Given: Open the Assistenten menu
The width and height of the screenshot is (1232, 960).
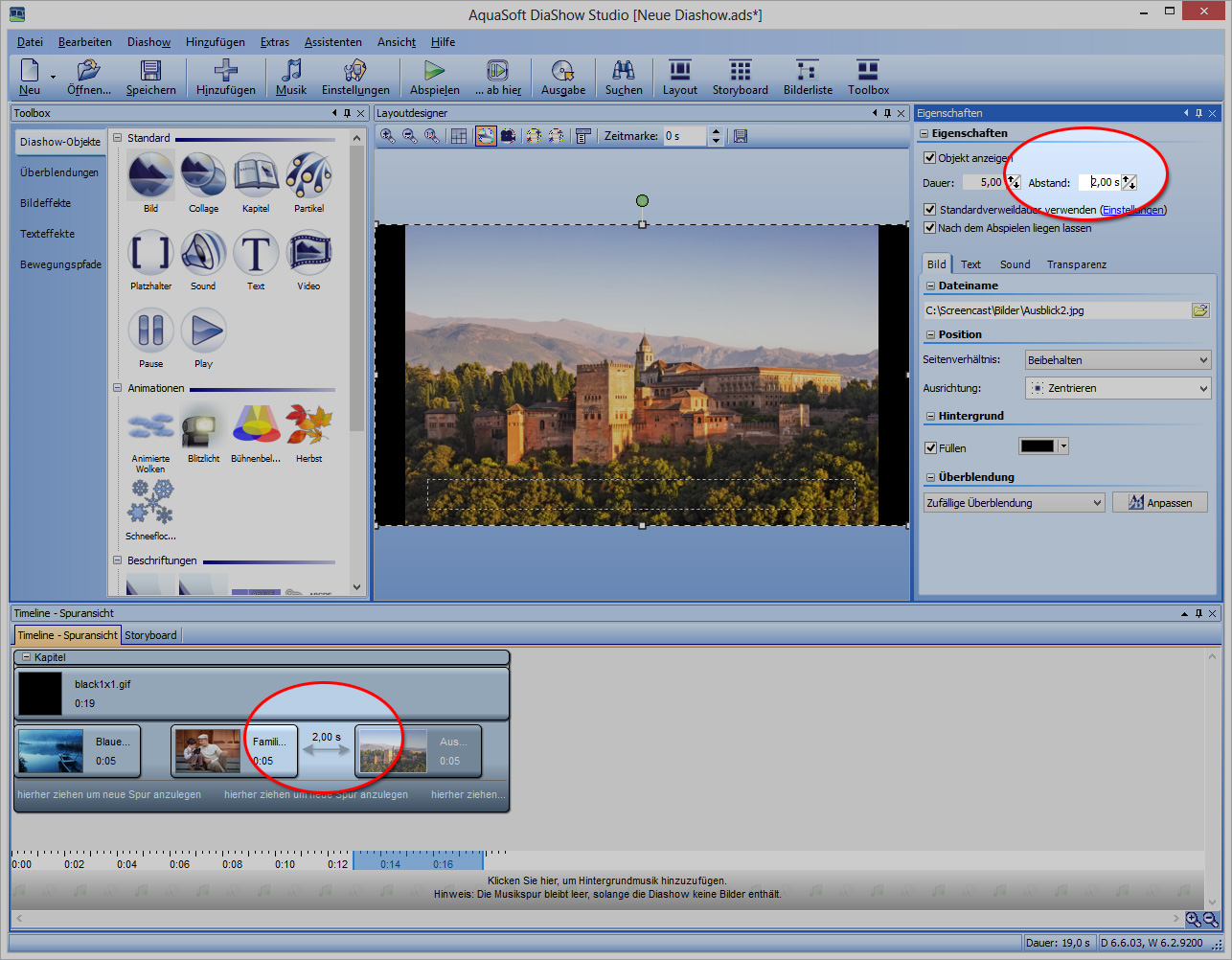Looking at the screenshot, I should (332, 42).
